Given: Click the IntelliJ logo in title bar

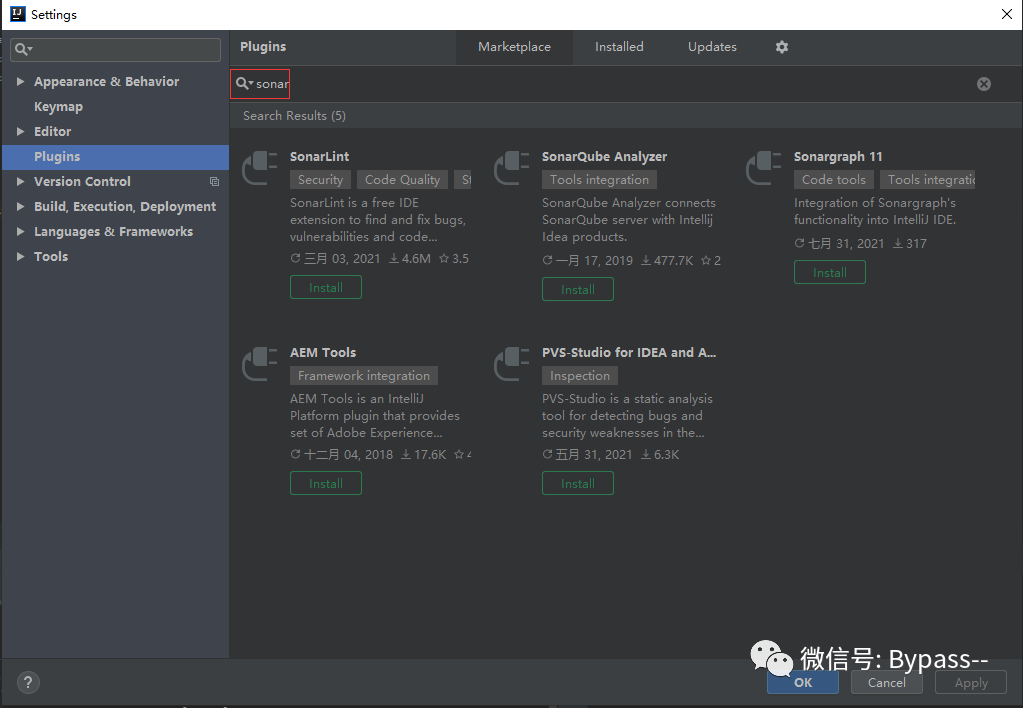Looking at the screenshot, I should [x=18, y=14].
